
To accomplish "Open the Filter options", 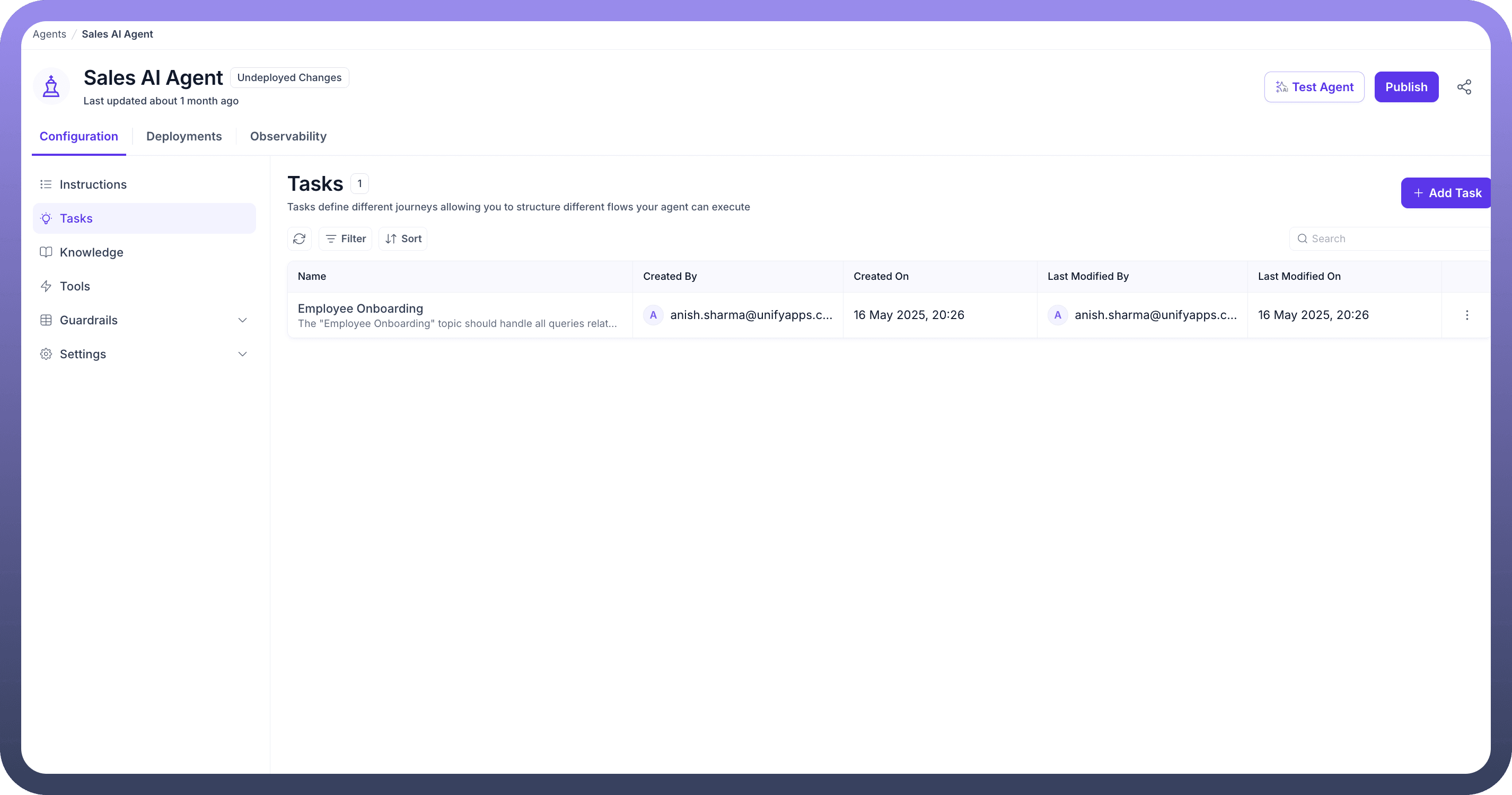I will point(346,239).
